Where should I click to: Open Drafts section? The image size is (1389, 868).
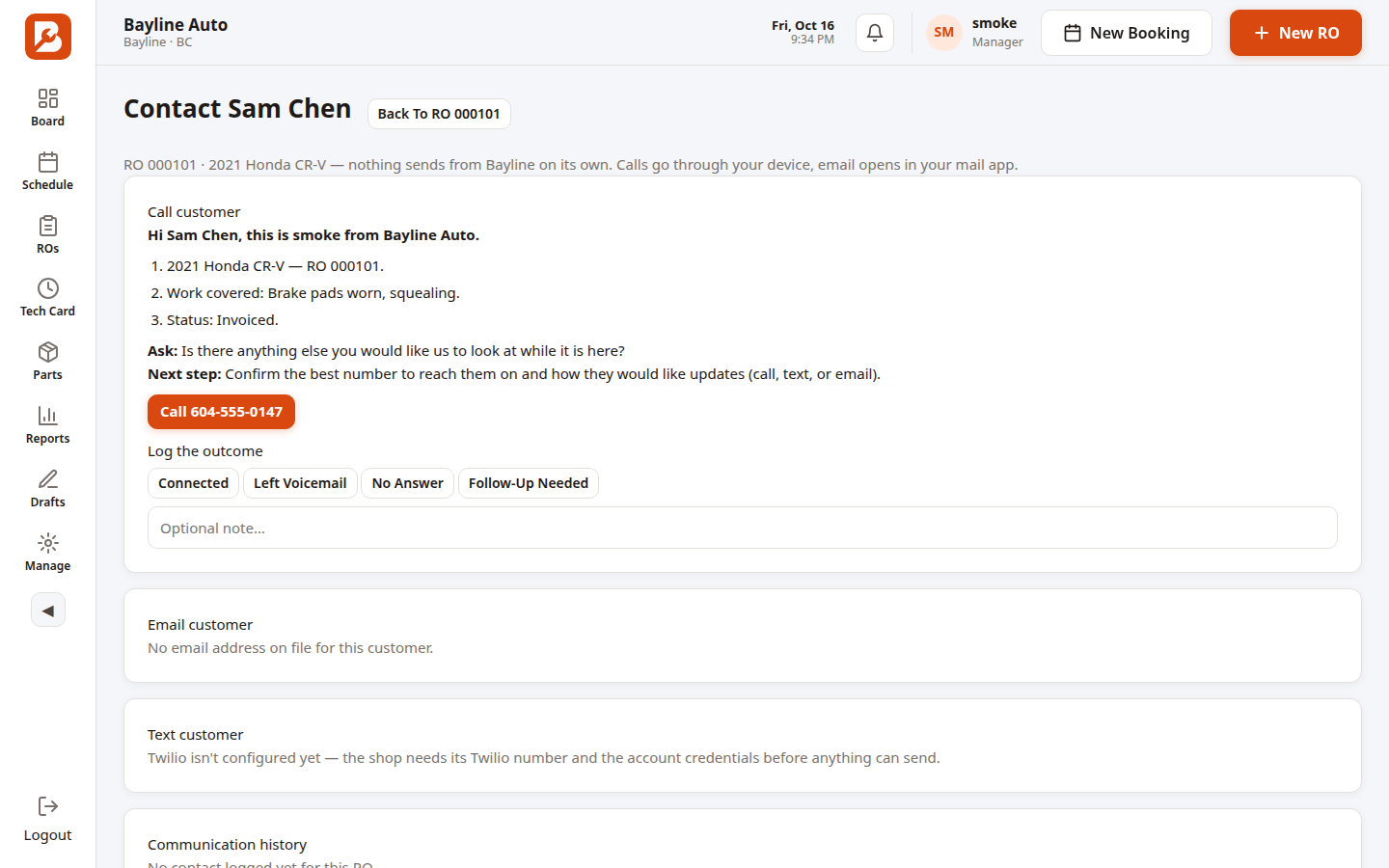[x=47, y=489]
